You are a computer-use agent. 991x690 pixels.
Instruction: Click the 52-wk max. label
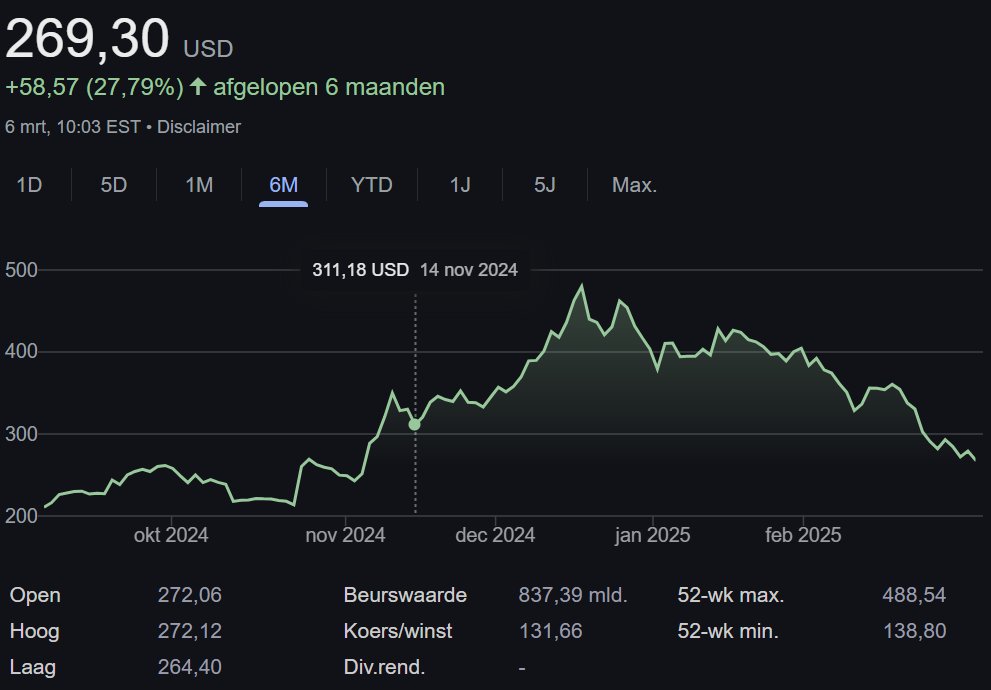pos(731,595)
